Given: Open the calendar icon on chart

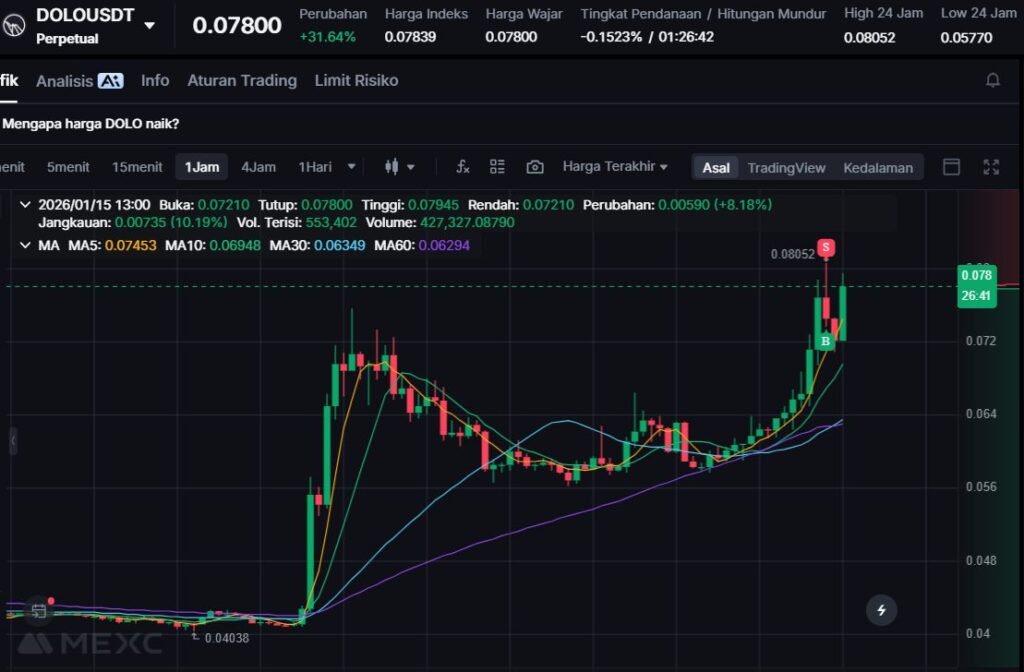Looking at the screenshot, I should coord(38,610).
